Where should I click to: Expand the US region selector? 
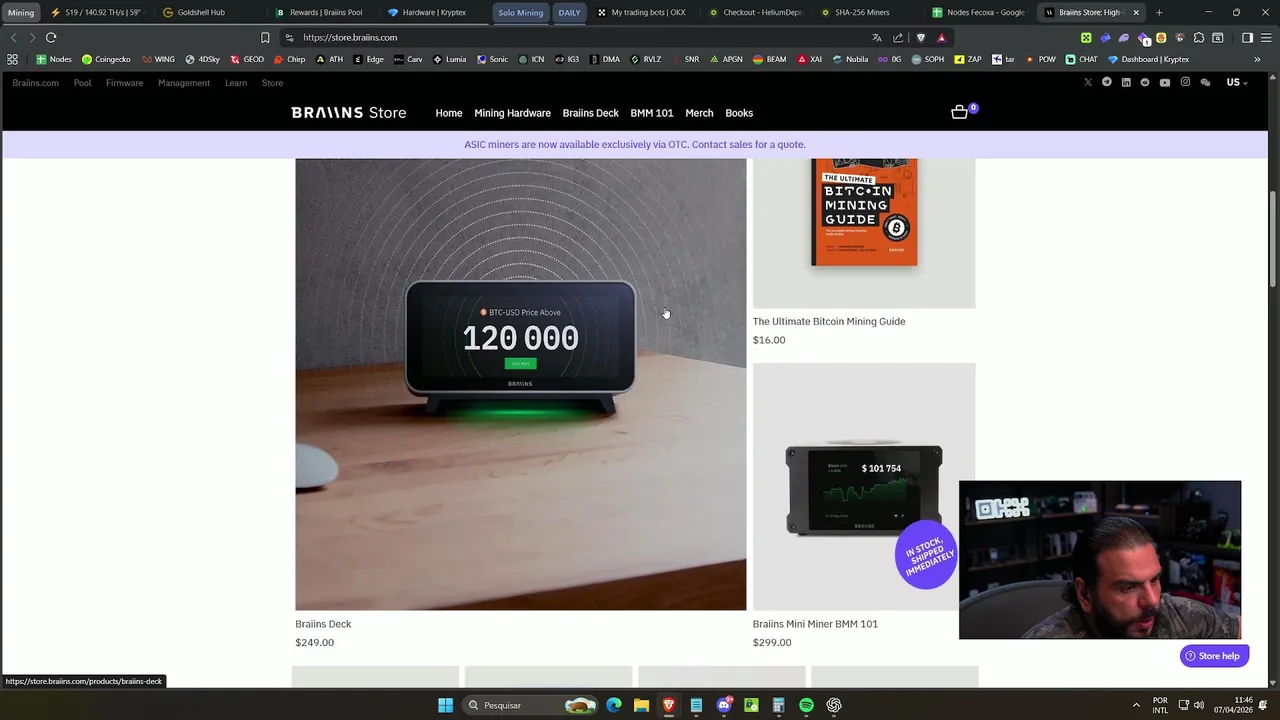[x=1237, y=82]
